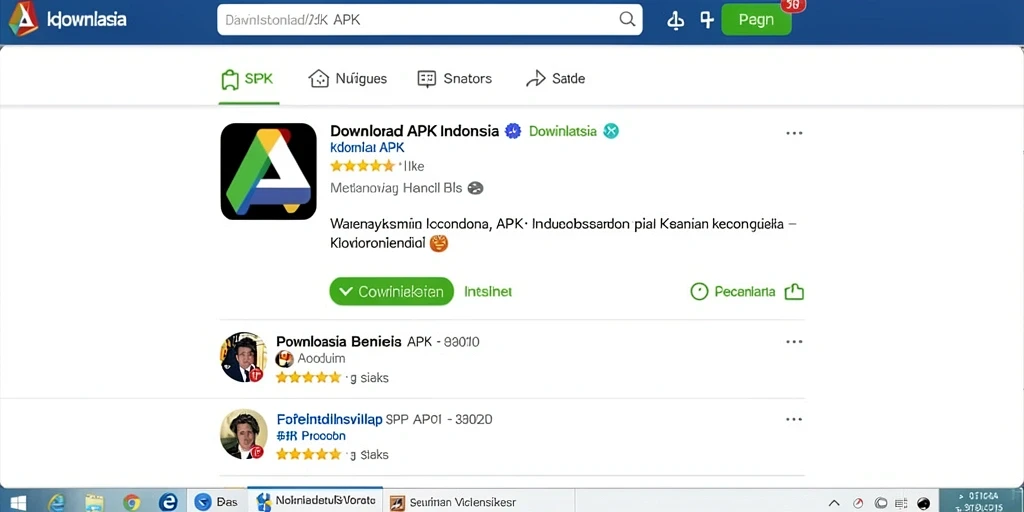Expand the system tray hidden icons chevron

pyautogui.click(x=834, y=503)
